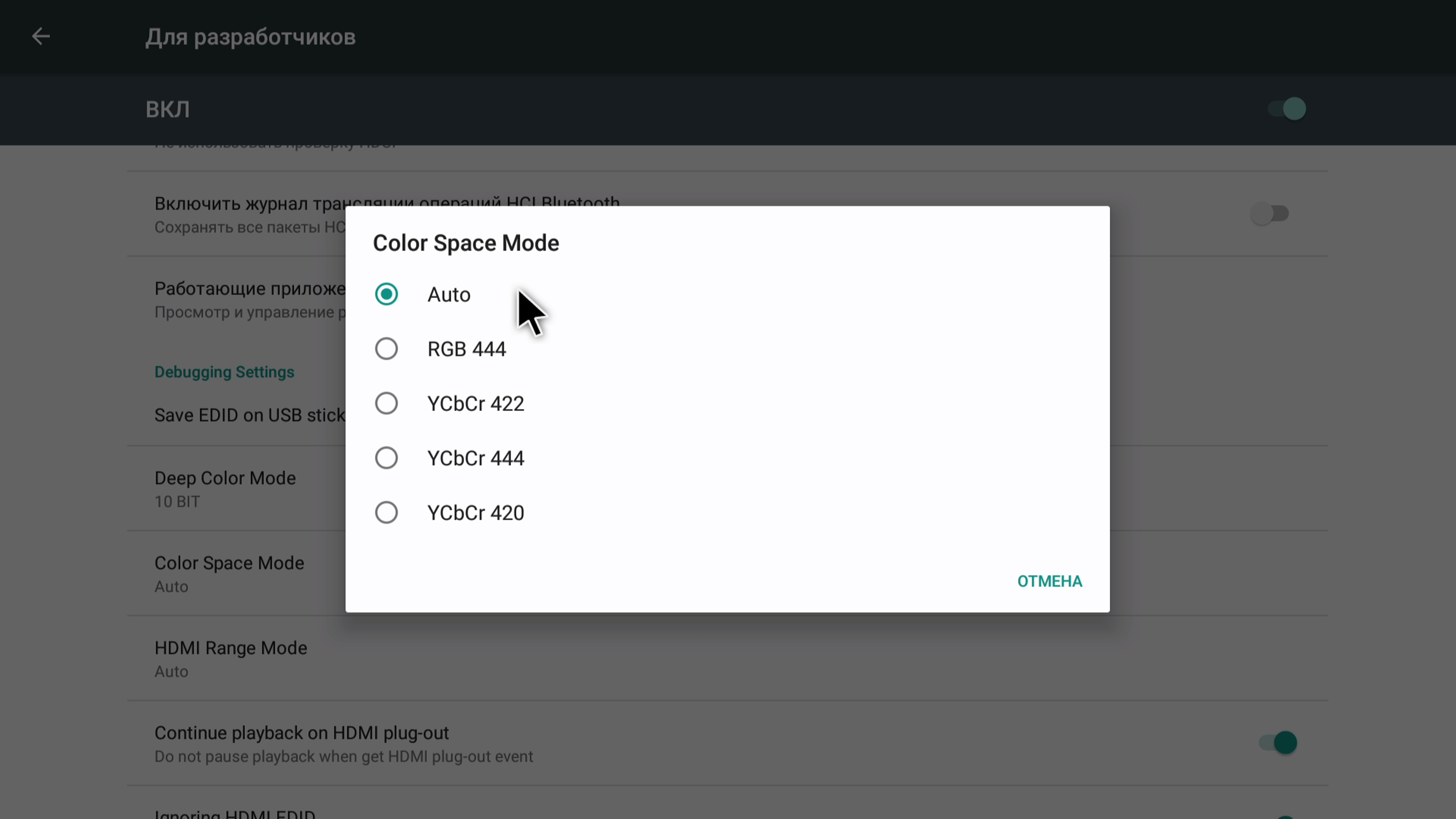This screenshot has height=819, width=1456.
Task: Select the Auto radio button
Action: (x=387, y=295)
